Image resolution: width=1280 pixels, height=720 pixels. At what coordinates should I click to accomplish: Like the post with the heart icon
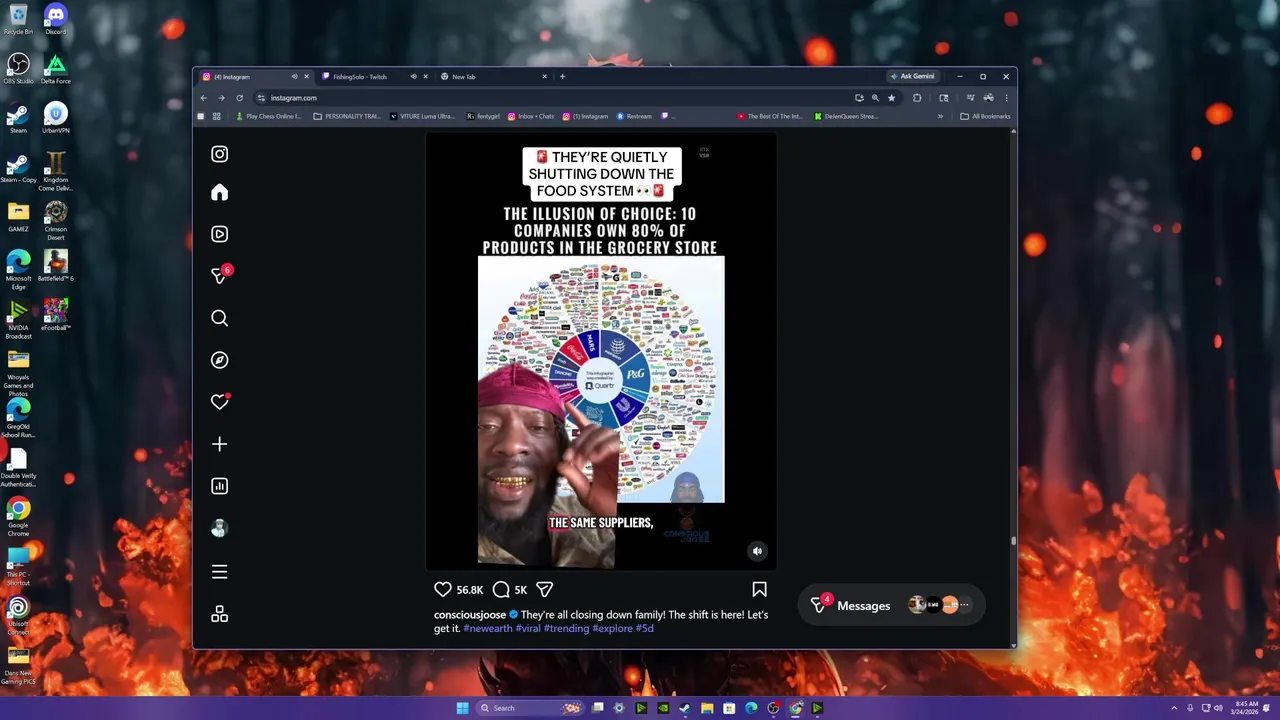[443, 590]
